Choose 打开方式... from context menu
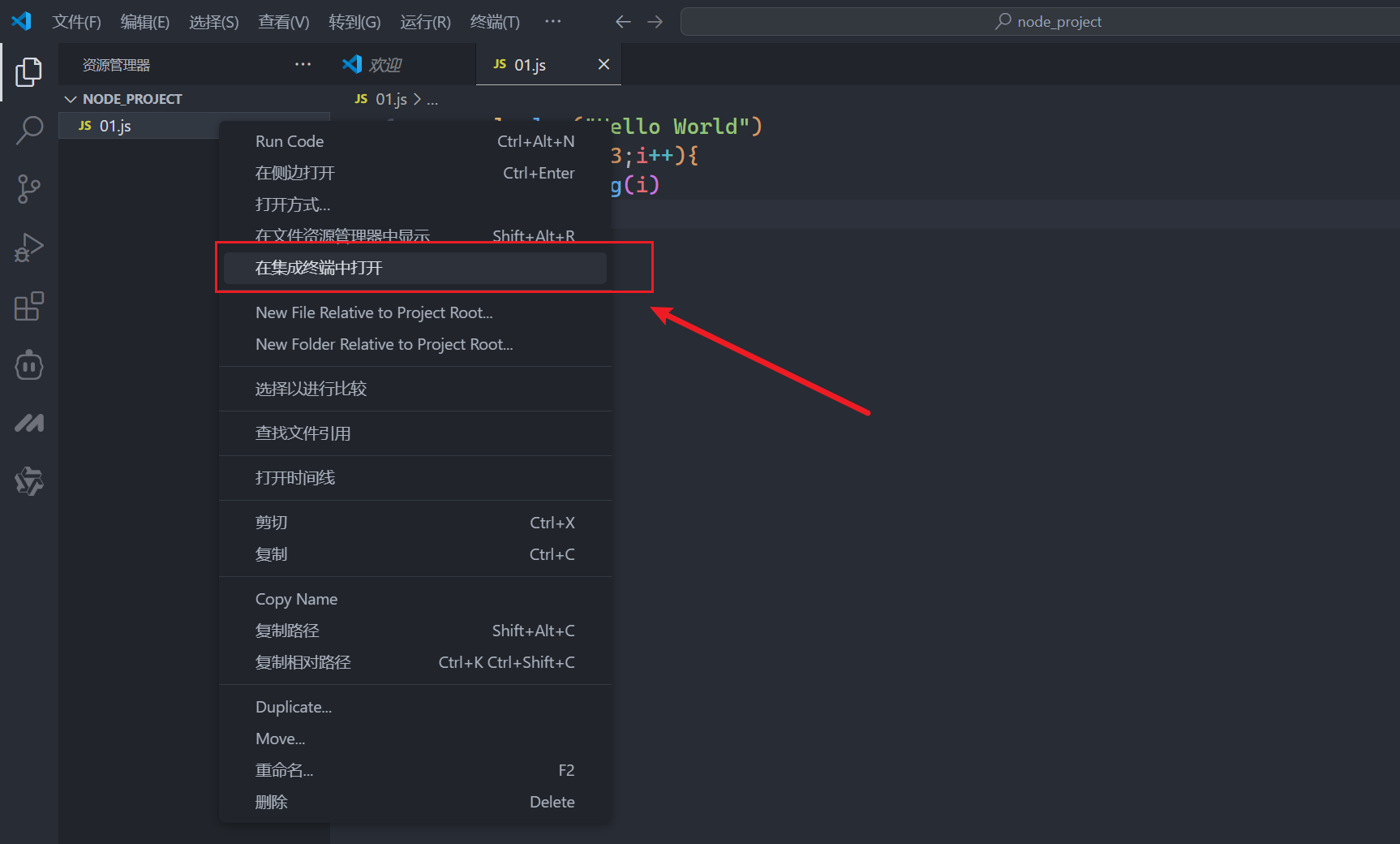This screenshot has width=1400, height=844. click(x=414, y=205)
